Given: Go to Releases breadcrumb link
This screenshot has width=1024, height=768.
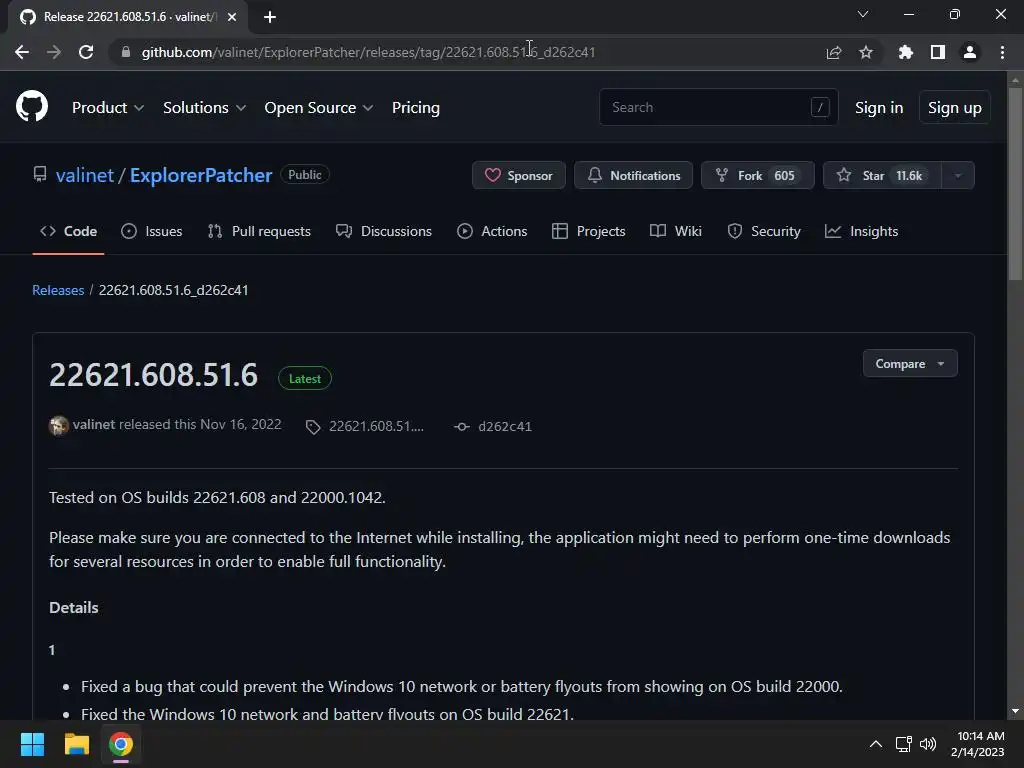Looking at the screenshot, I should click(x=58, y=290).
